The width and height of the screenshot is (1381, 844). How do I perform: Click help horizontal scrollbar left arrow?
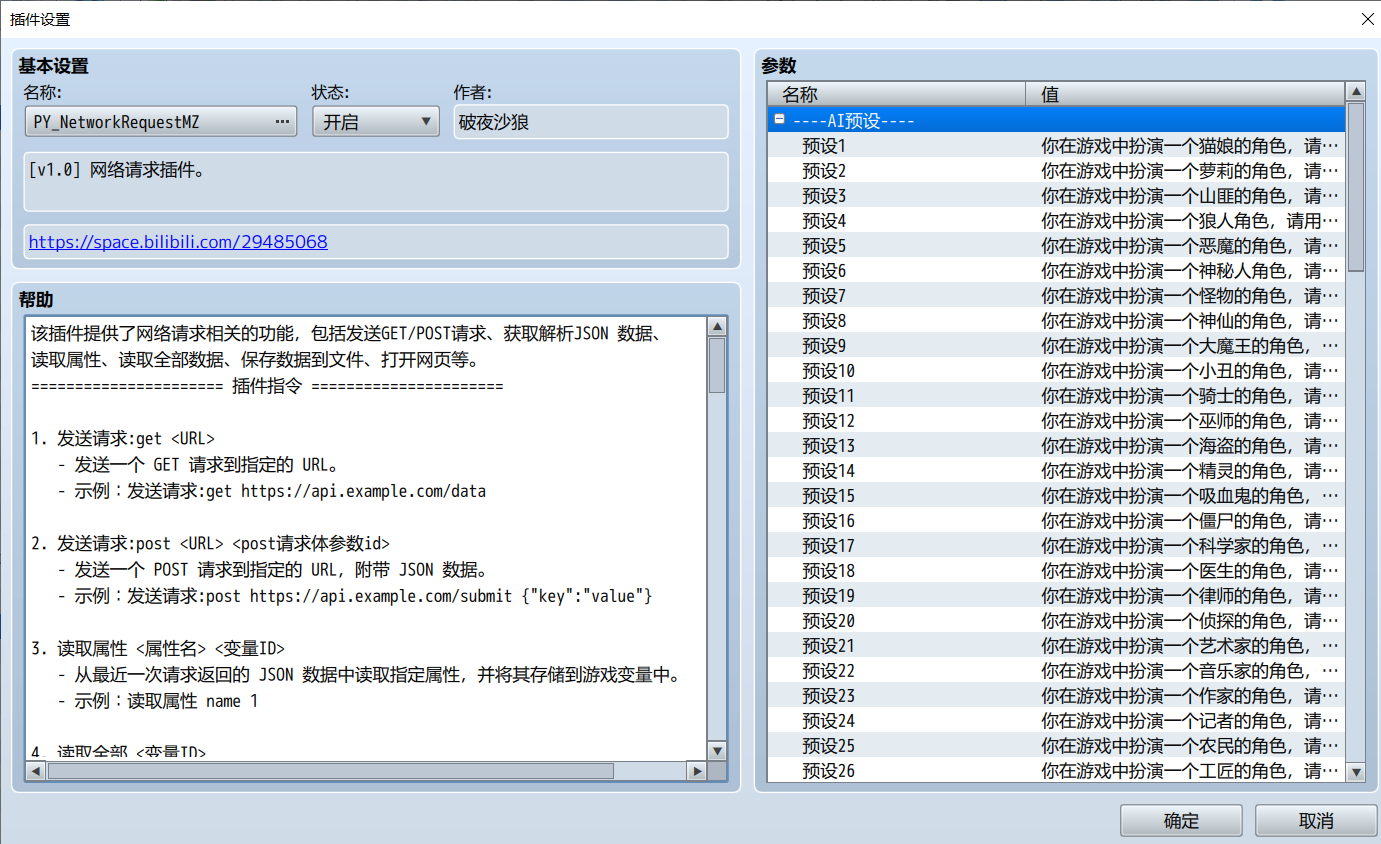point(36,771)
